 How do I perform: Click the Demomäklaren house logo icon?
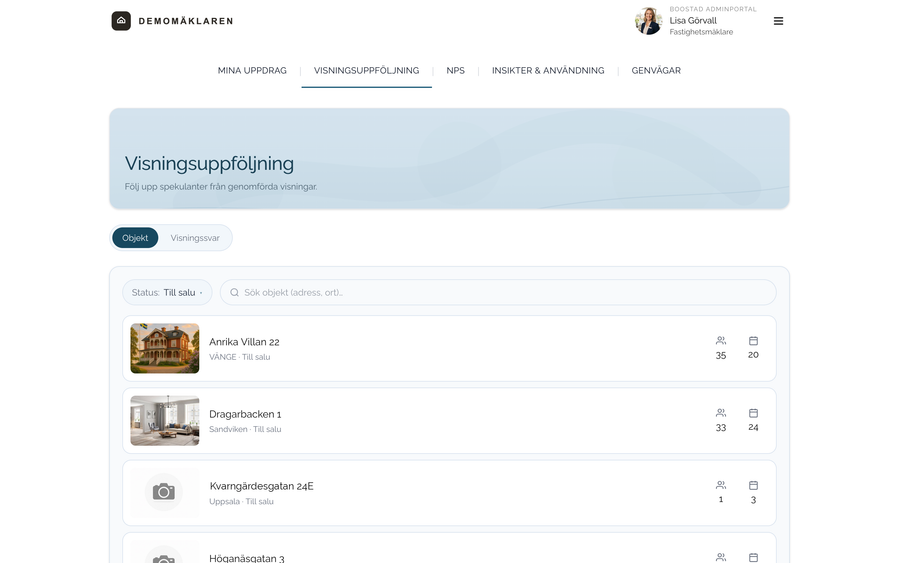[121, 21]
